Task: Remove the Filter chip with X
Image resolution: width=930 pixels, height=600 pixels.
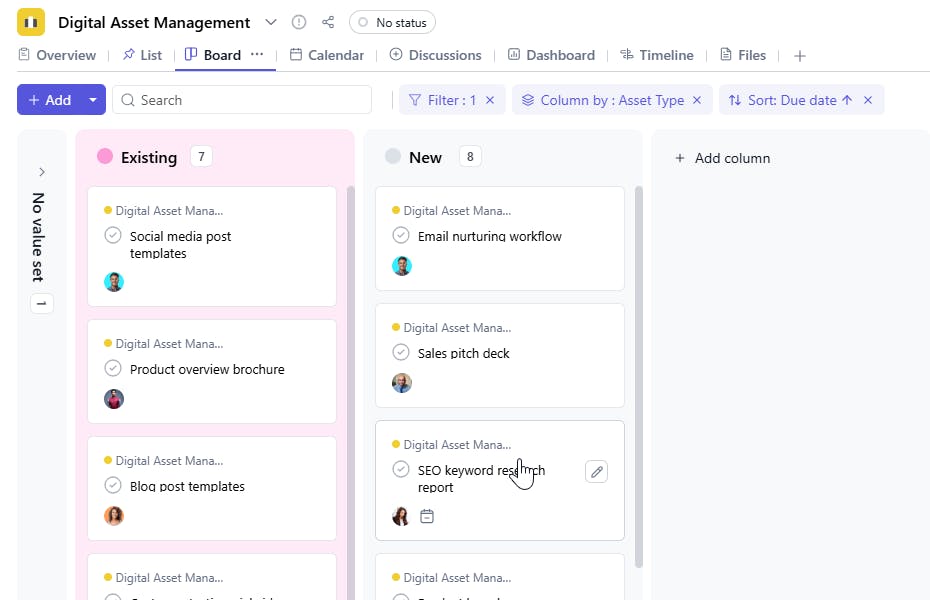Action: (490, 100)
